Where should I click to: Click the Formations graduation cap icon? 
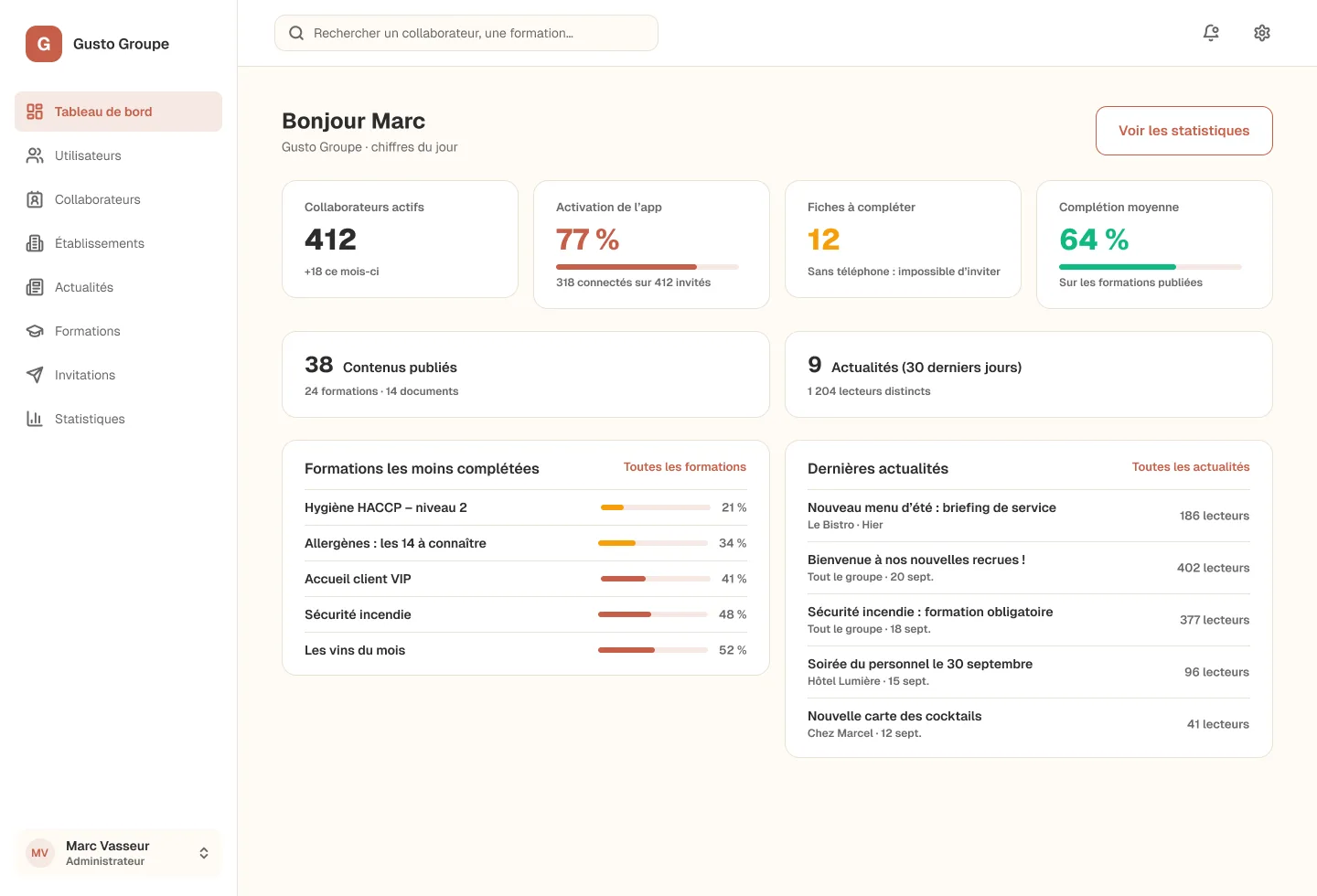(x=35, y=331)
